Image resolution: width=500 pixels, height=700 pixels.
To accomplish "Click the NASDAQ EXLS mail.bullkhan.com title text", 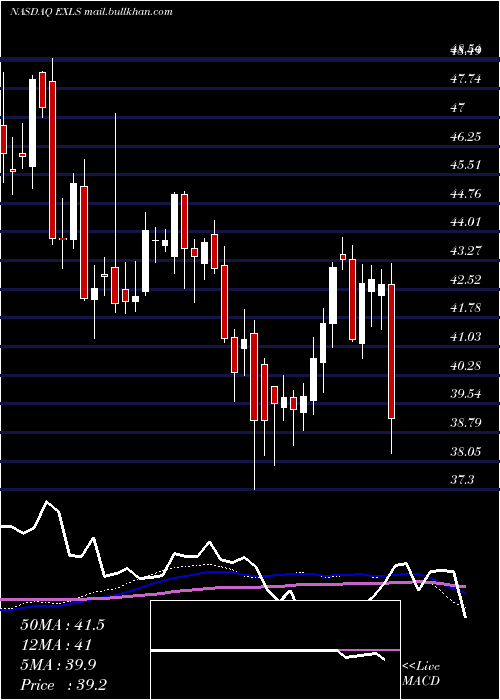I will tap(91, 12).
